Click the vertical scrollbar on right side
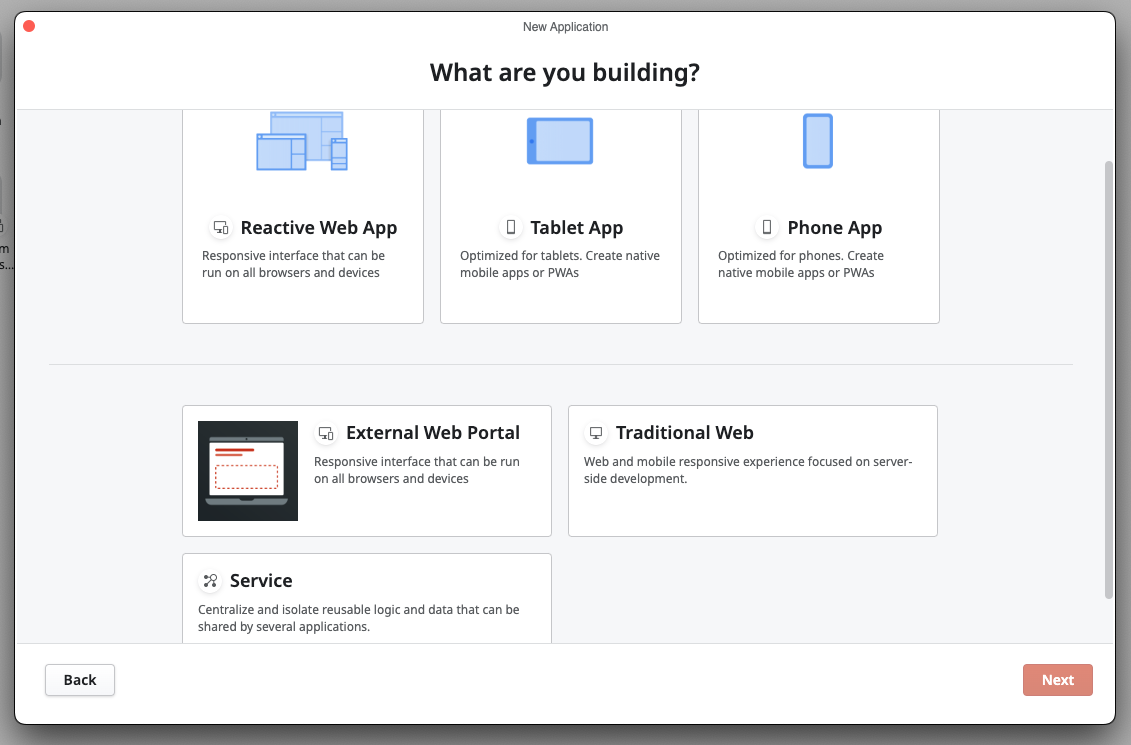This screenshot has height=745, width=1131. click(x=1108, y=380)
